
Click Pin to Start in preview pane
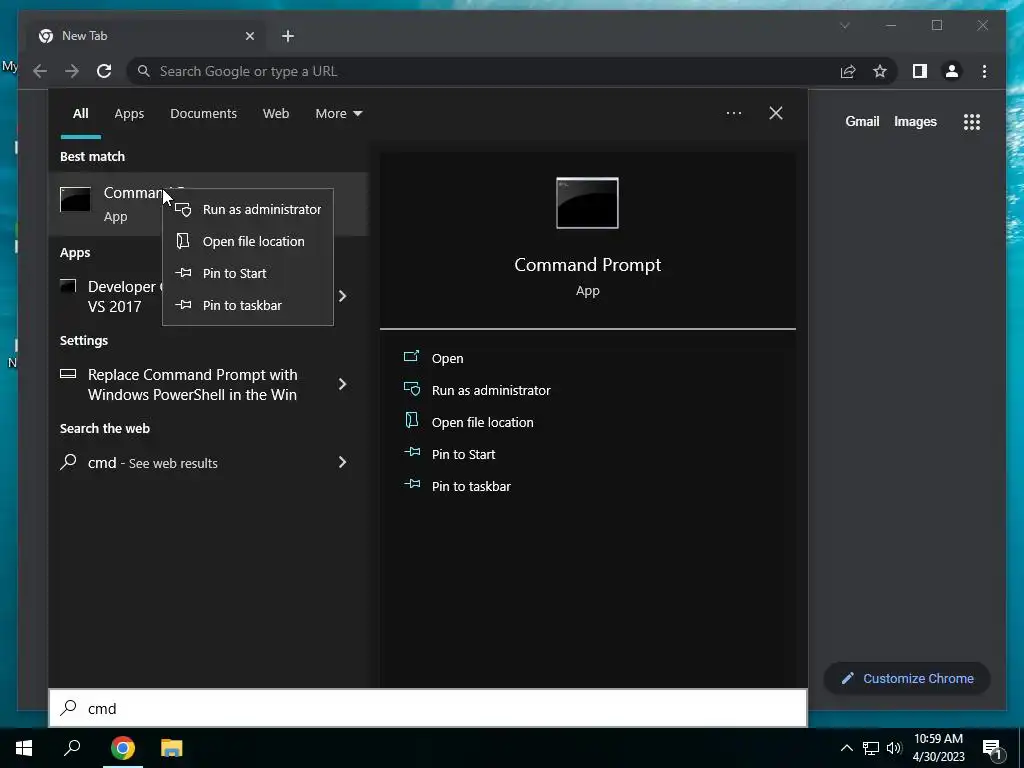[463, 455]
